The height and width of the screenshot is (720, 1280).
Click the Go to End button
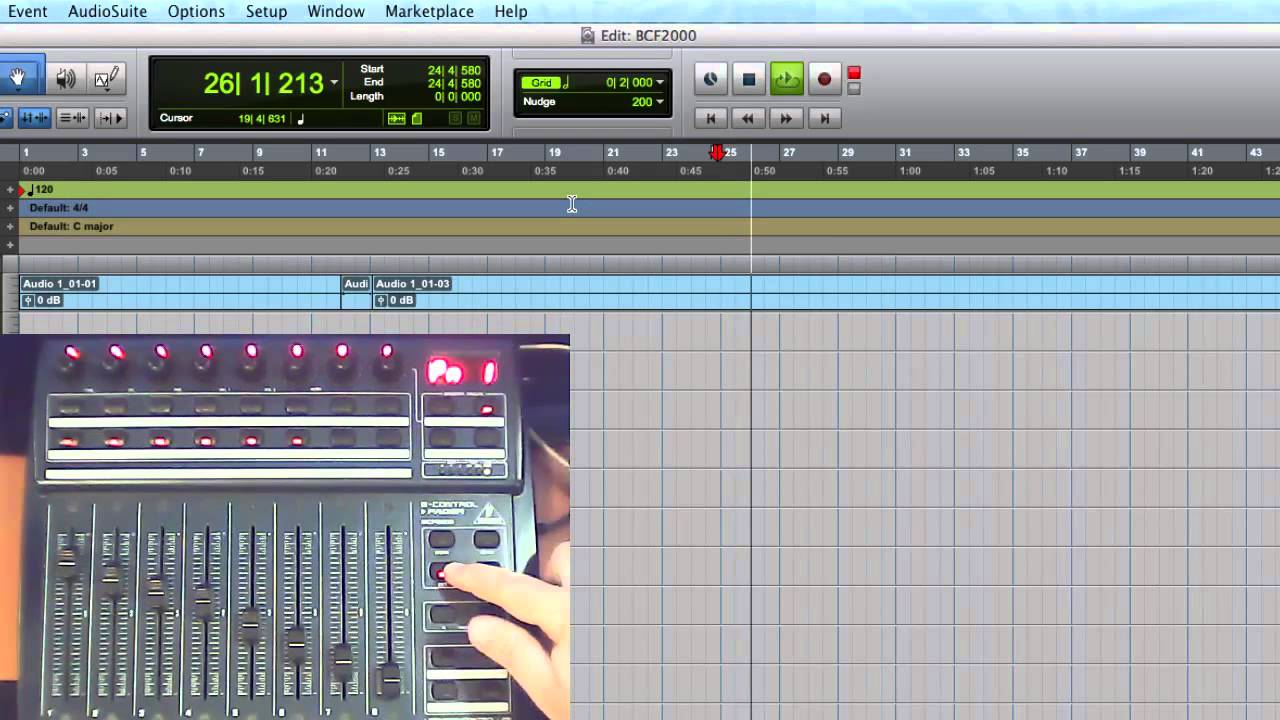[x=824, y=118]
